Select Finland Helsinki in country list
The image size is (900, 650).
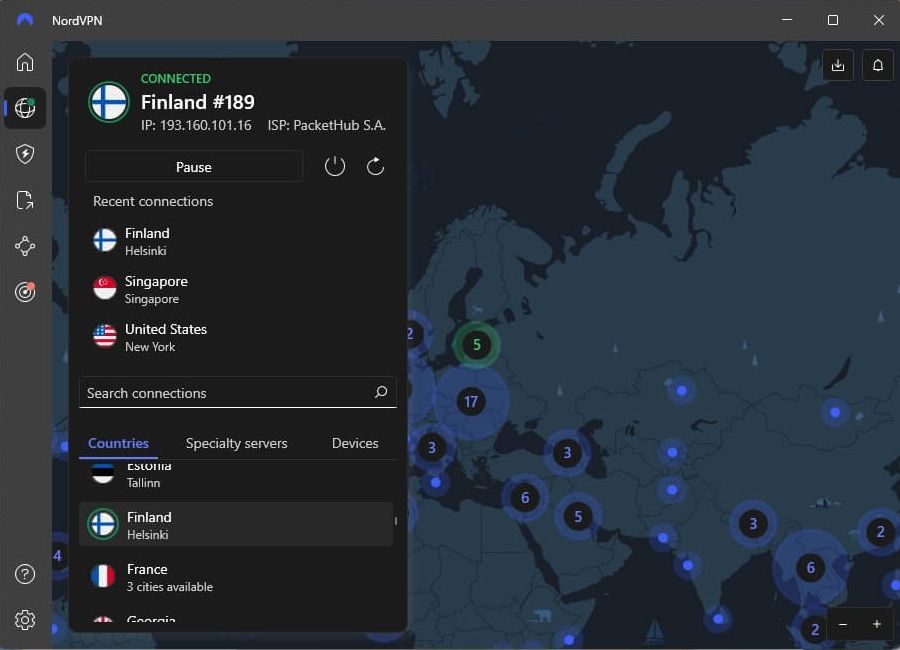pos(236,524)
